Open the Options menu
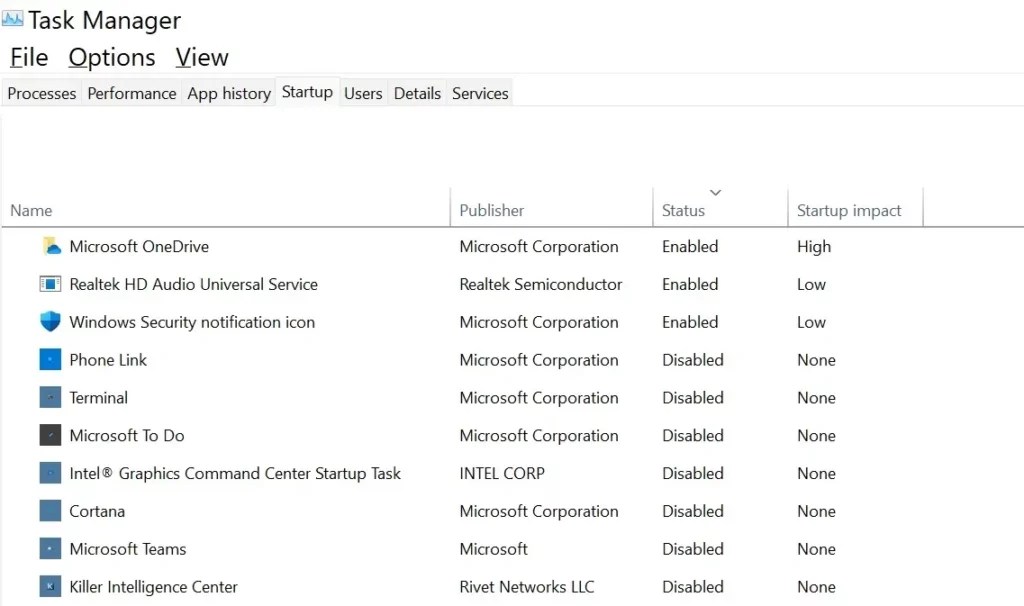This screenshot has height=606, width=1024. coord(111,57)
